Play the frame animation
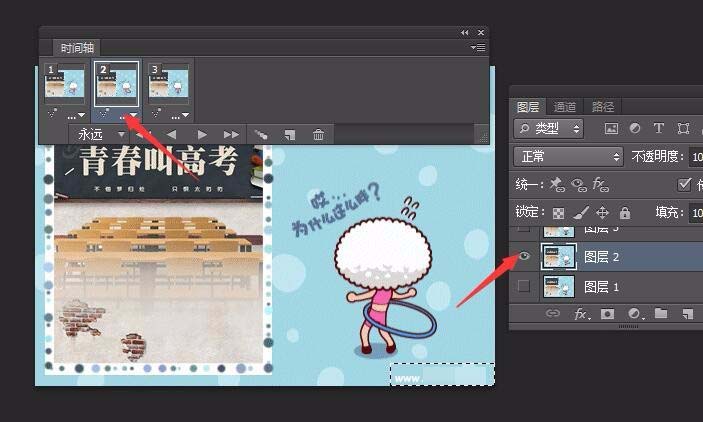Image resolution: width=703 pixels, height=422 pixels. point(202,135)
